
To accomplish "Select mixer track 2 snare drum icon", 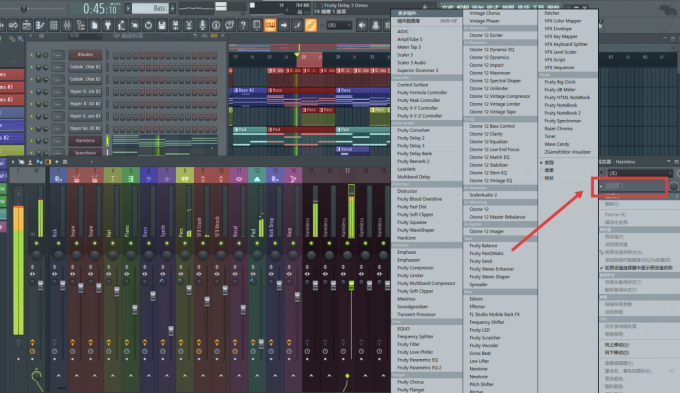I will (76, 179).
